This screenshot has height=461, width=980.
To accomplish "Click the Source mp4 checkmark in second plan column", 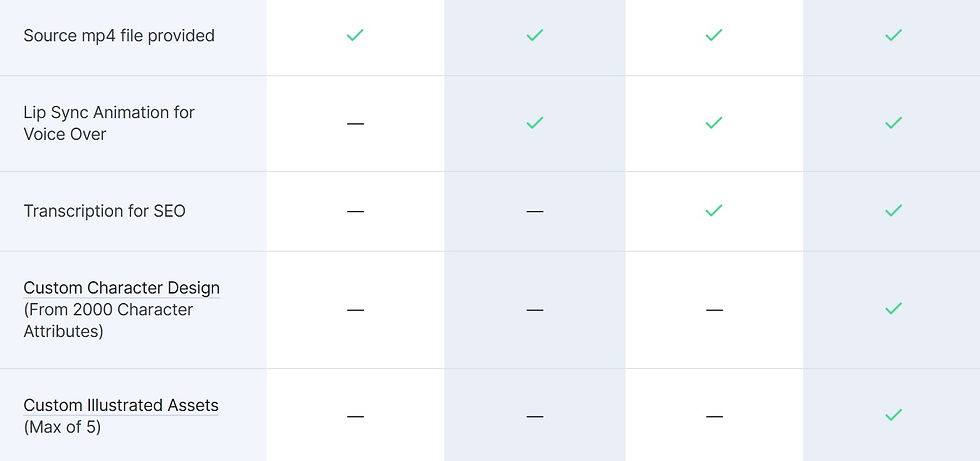I will pyautogui.click(x=535, y=35).
